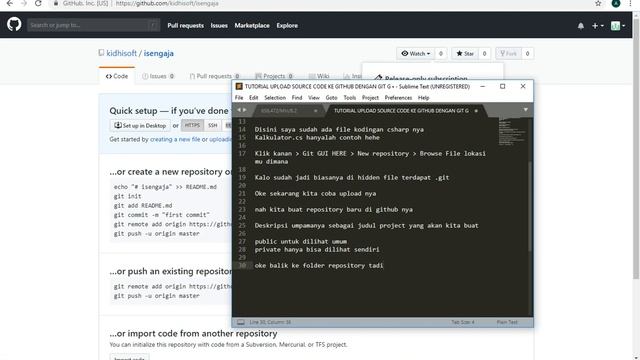Viewport: 640px width, 360px height.
Task: Open Sublime Text Help menu
Action: (423, 98)
